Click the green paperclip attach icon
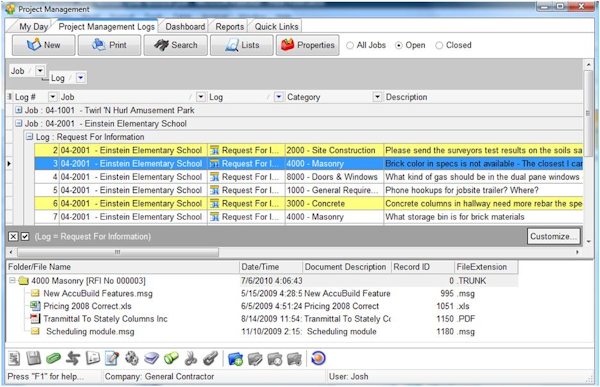Image resolution: width=600 pixels, height=387 pixels. pyautogui.click(x=54, y=359)
